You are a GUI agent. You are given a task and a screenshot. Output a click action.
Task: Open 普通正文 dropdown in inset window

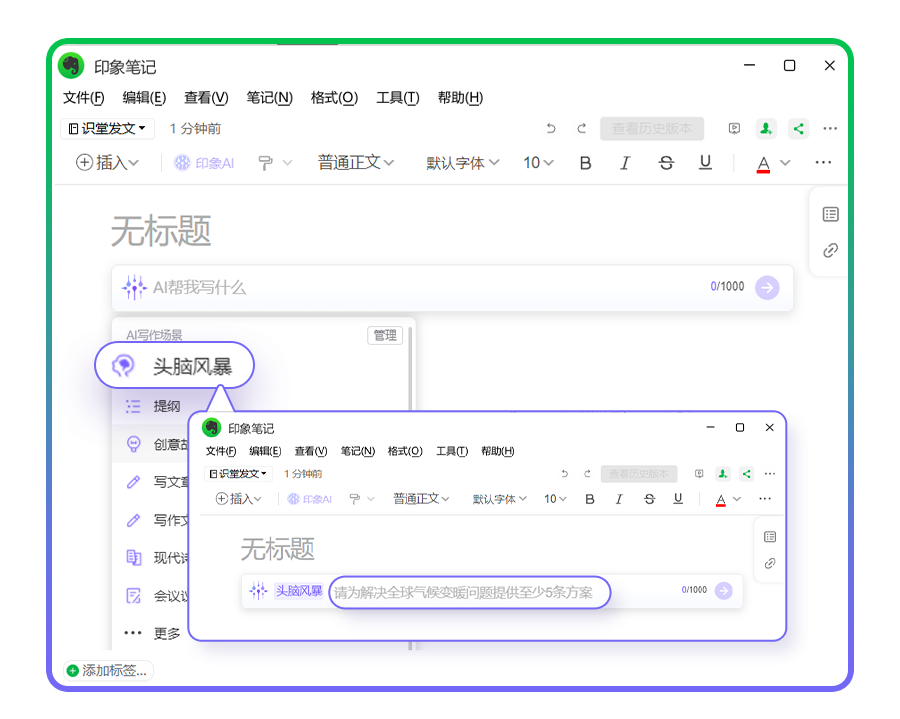[421, 499]
